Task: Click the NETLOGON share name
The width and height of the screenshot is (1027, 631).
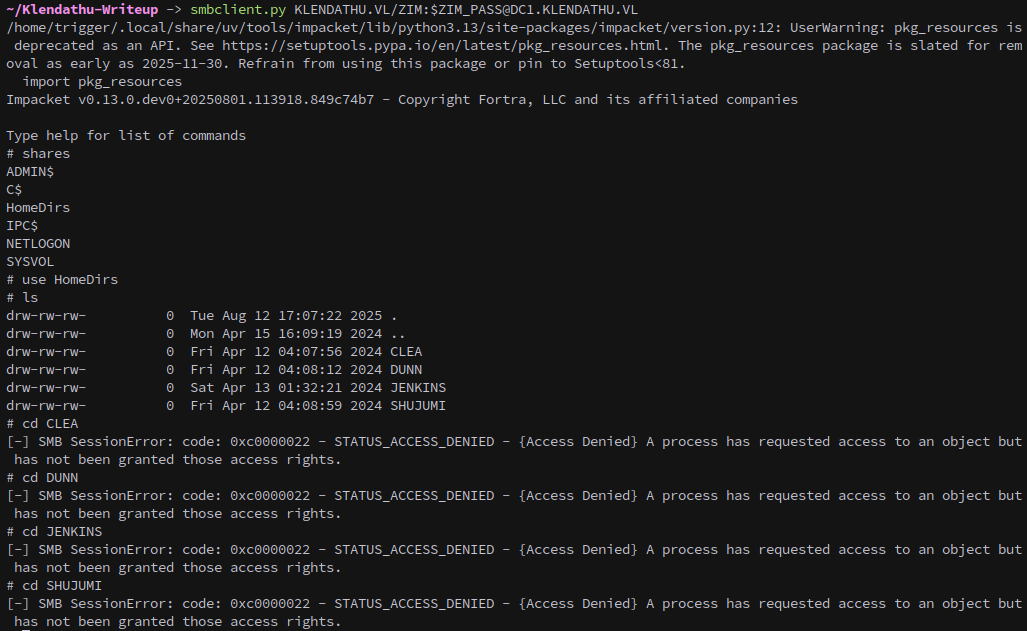Action: tap(38, 244)
